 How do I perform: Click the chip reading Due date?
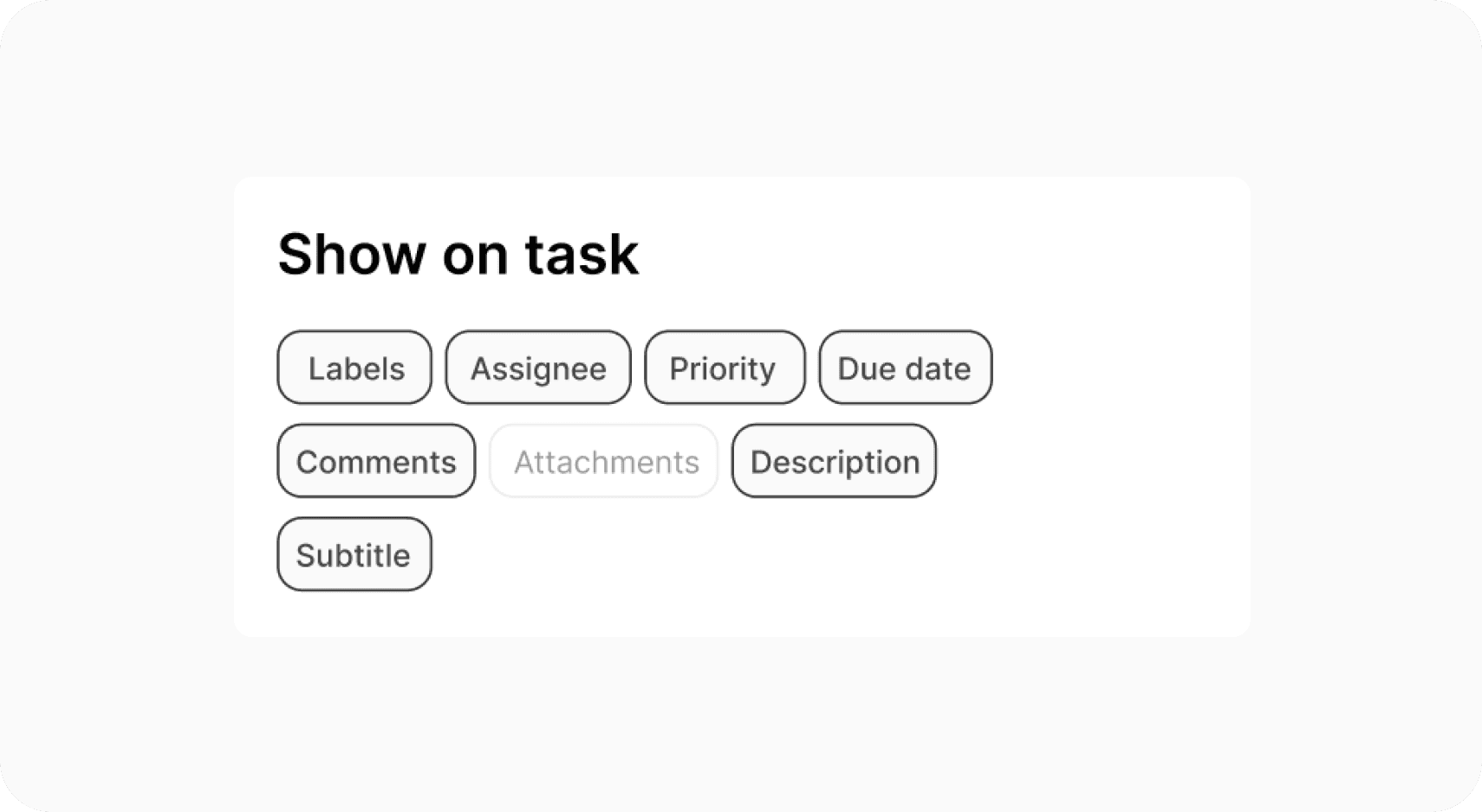[905, 367]
